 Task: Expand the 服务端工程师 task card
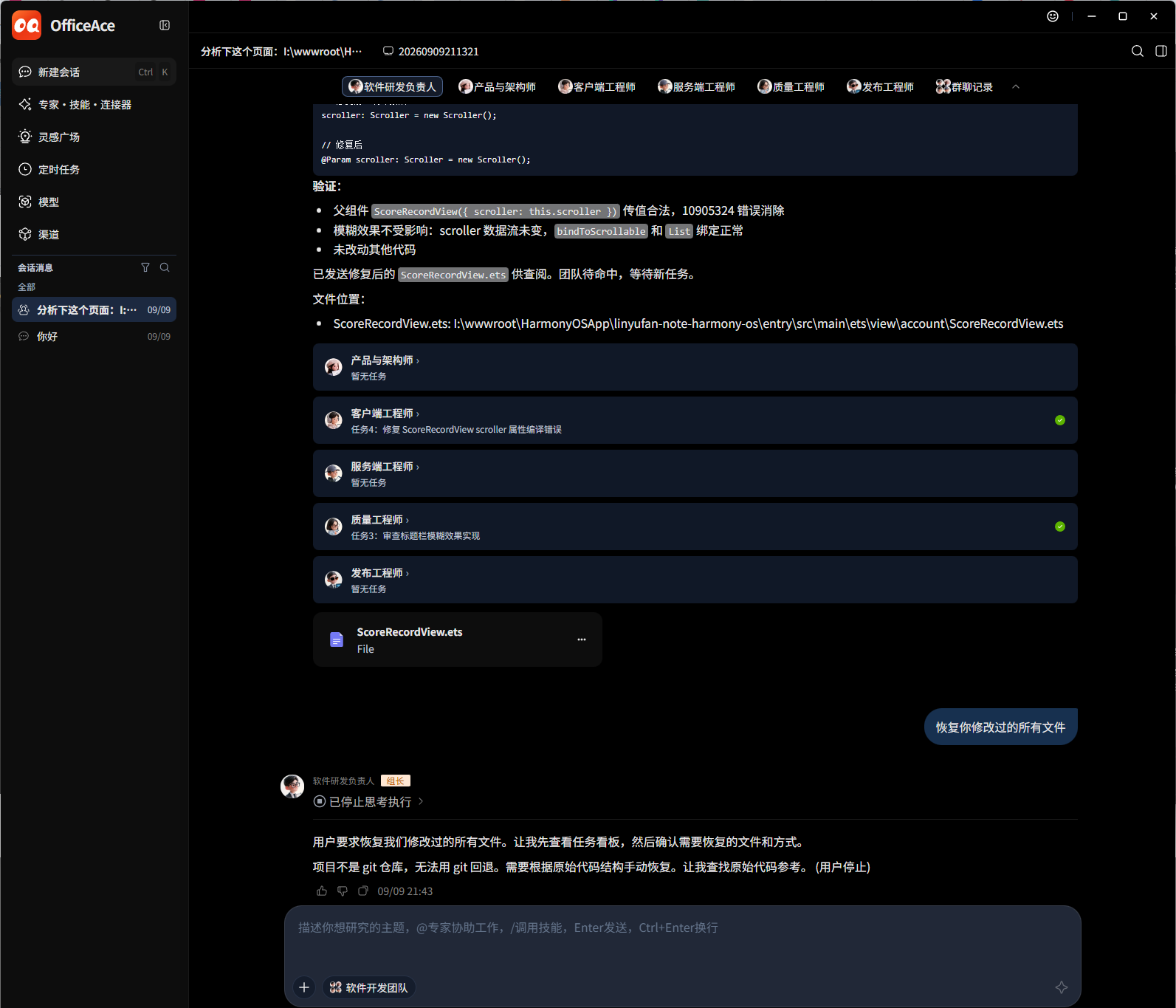pos(695,473)
